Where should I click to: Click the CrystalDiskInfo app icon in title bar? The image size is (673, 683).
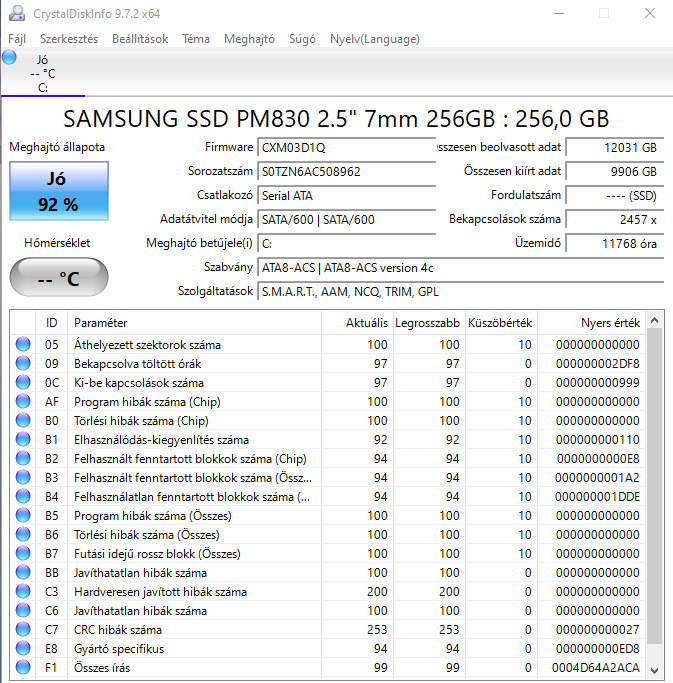[x=17, y=14]
